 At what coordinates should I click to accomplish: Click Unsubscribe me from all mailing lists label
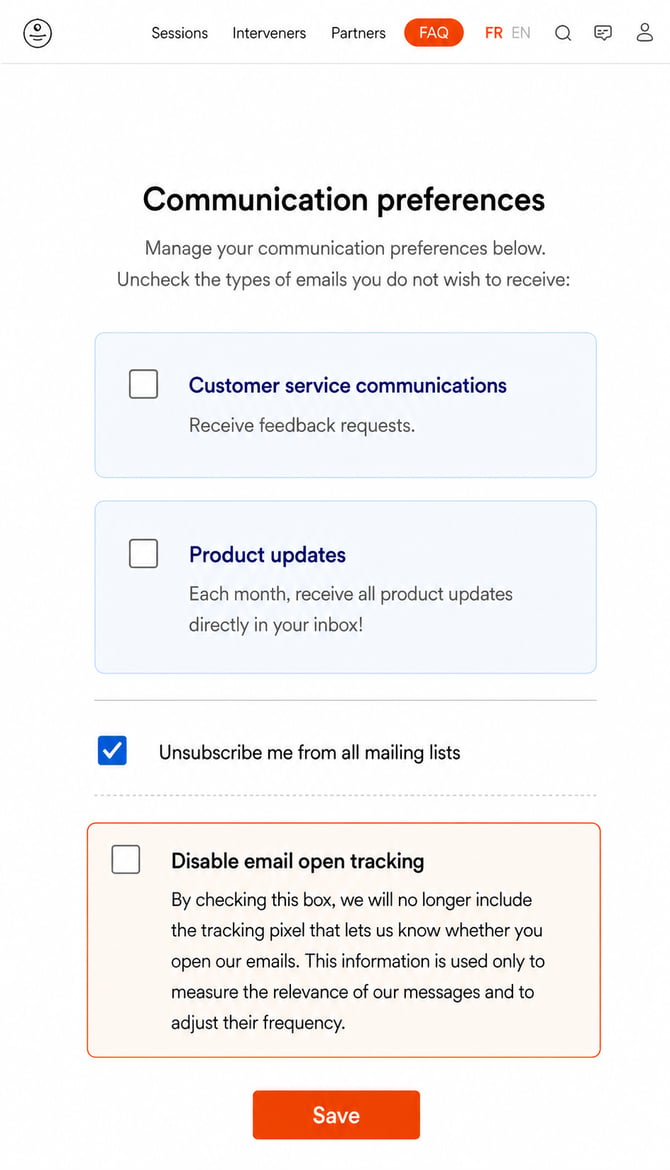coord(310,752)
